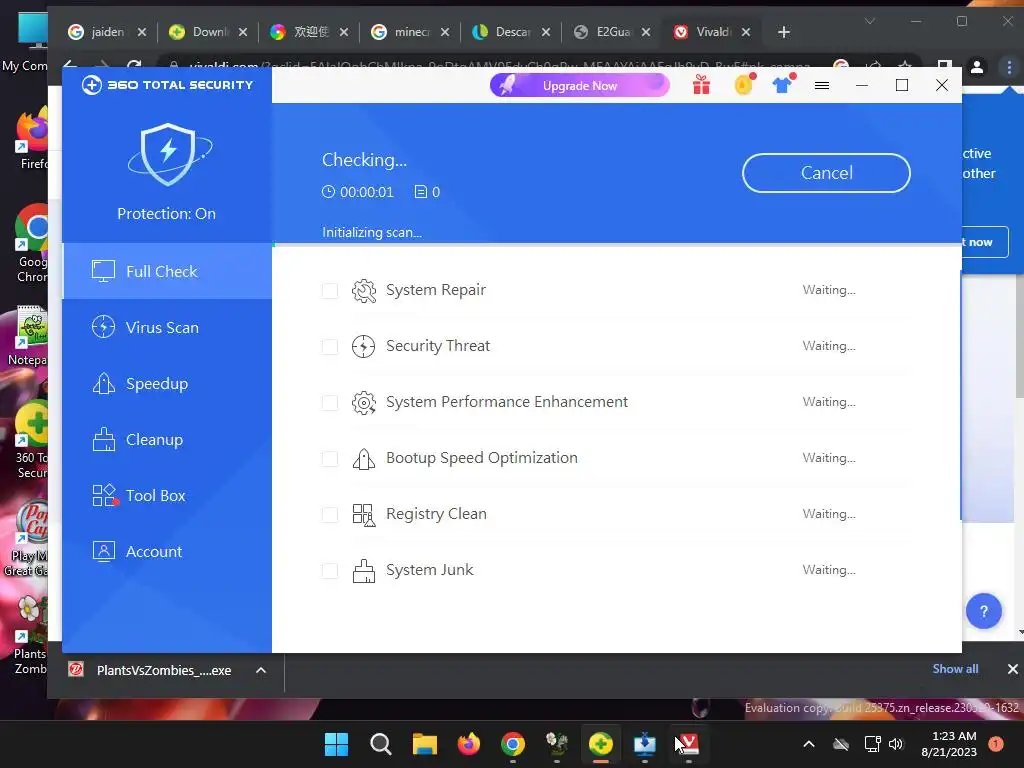Click the System Junk broom icon
The width and height of the screenshot is (1024, 768).
point(364,571)
